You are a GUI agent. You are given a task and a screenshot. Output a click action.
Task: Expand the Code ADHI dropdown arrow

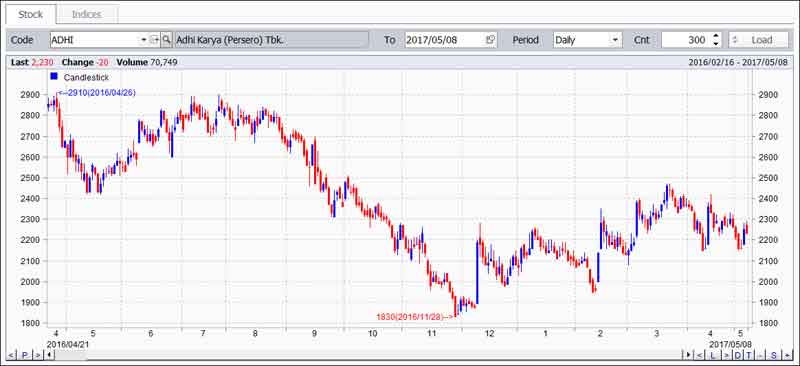143,40
